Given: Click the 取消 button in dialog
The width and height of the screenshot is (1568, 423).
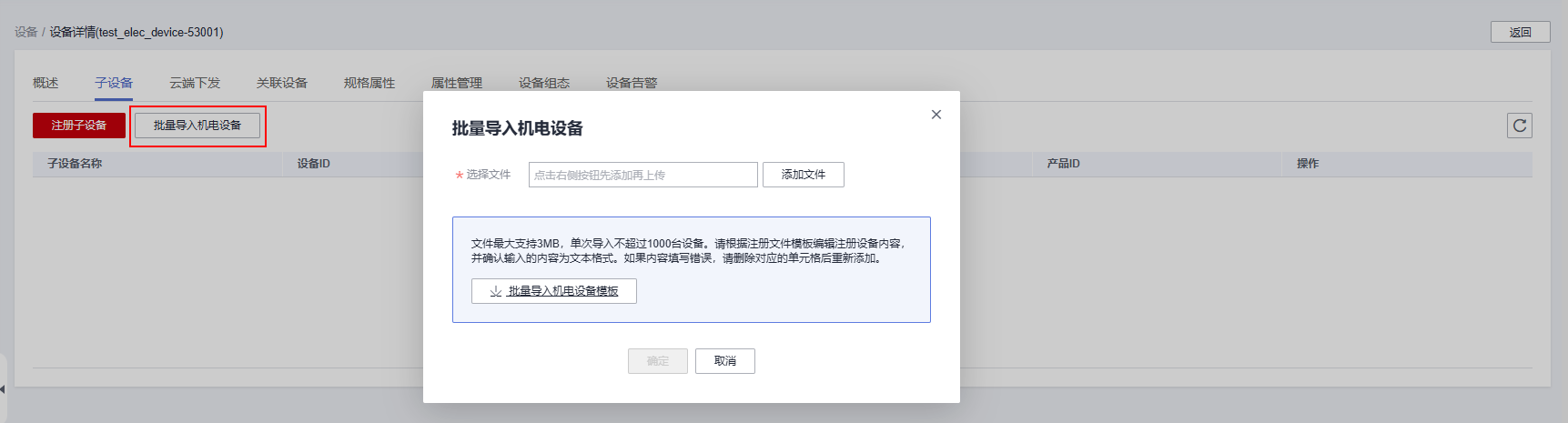Looking at the screenshot, I should [x=725, y=361].
